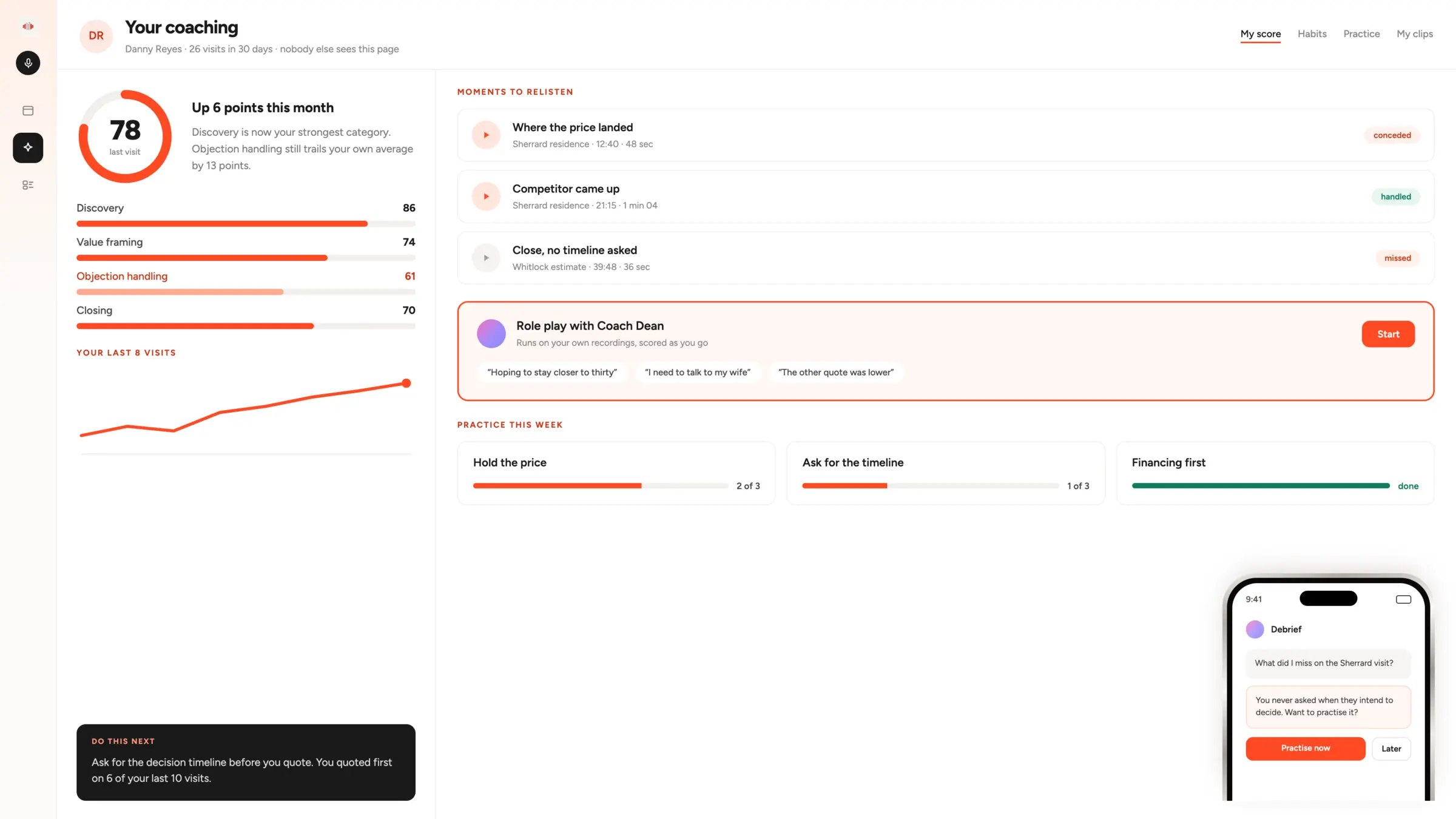Play the 'Close, no timeline asked' clip
1456x819 pixels.
(x=486, y=258)
